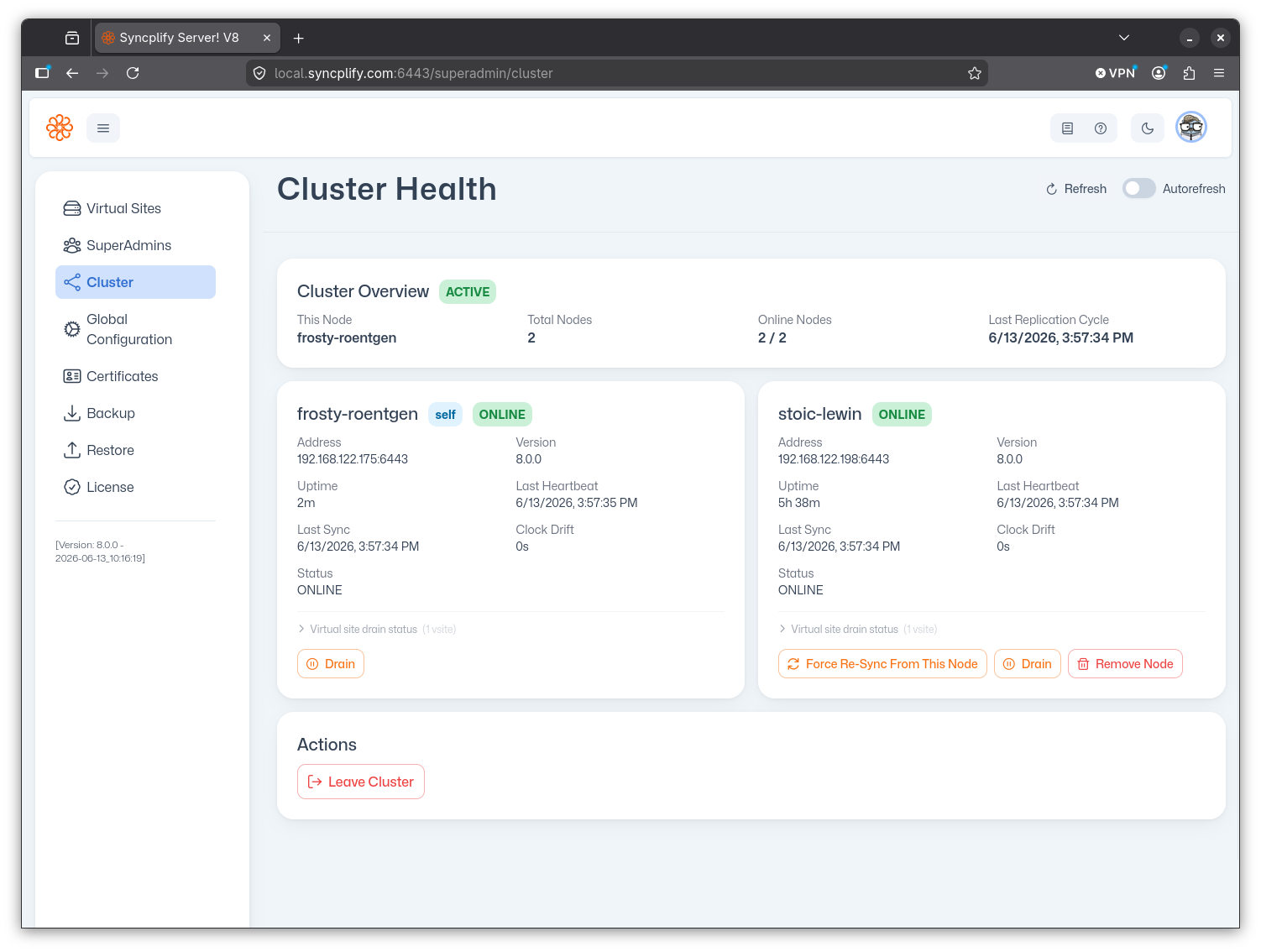Viewport: 1261px width, 952px height.
Task: Open the list all tabs dropdown
Action: (x=1124, y=38)
